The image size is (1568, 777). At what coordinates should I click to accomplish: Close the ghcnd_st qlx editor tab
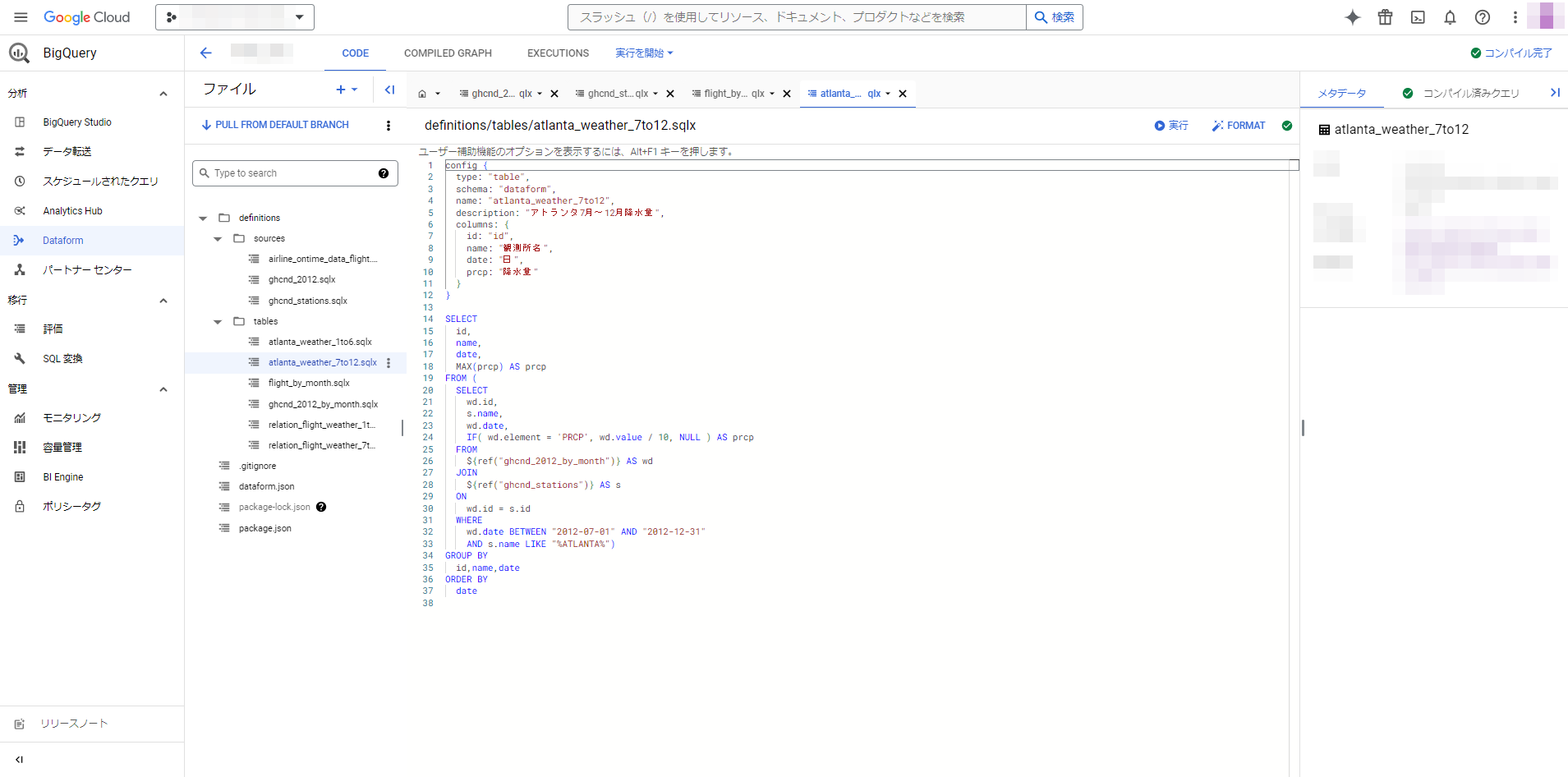pos(670,94)
